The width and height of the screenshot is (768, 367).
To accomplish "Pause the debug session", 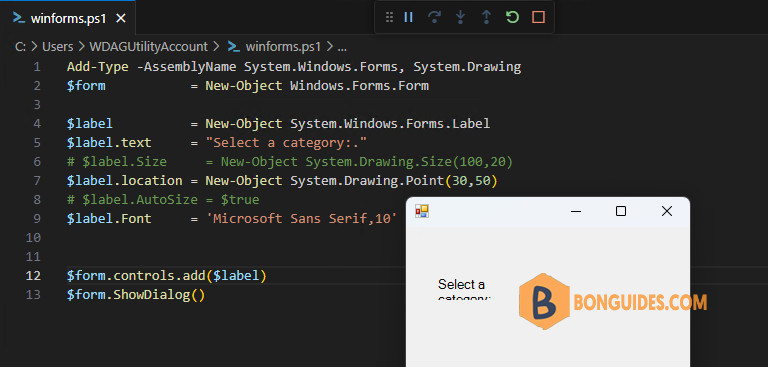I will tap(408, 18).
